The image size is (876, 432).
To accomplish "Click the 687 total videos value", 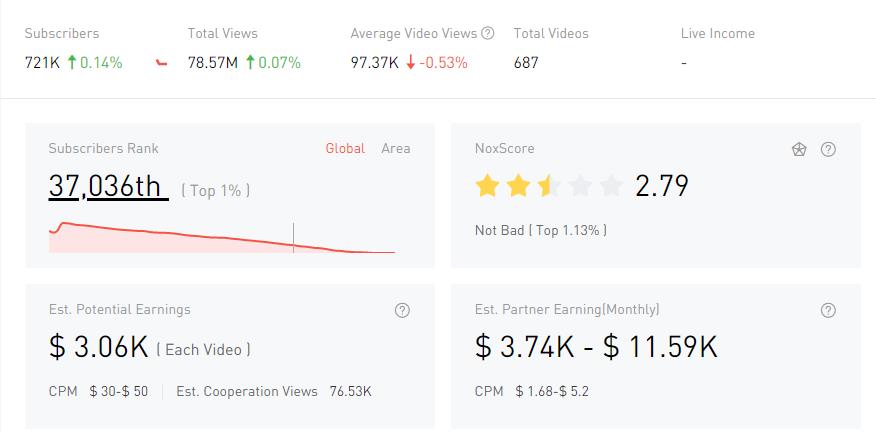I will click(x=526, y=63).
